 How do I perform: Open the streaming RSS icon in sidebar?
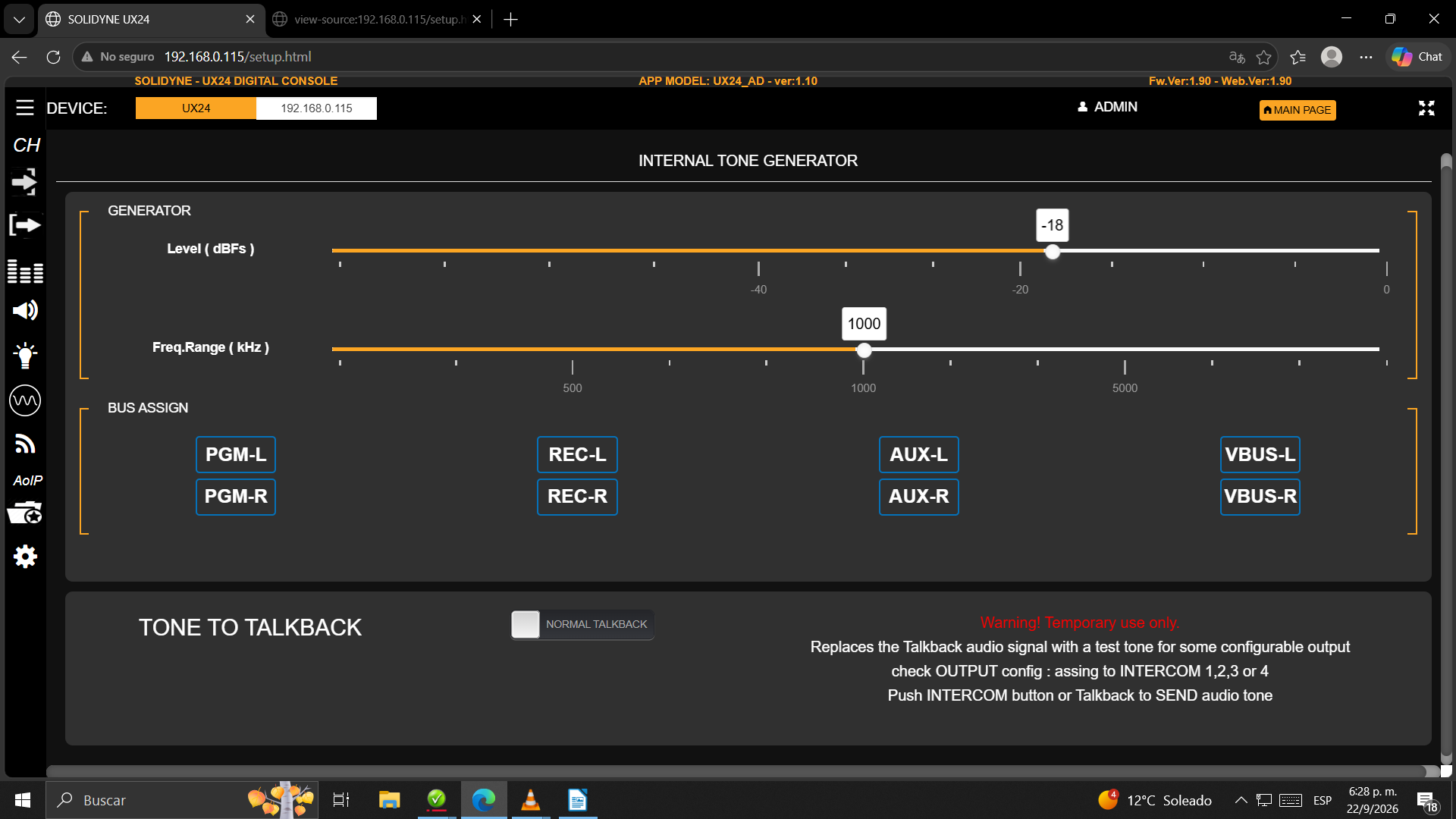25,444
